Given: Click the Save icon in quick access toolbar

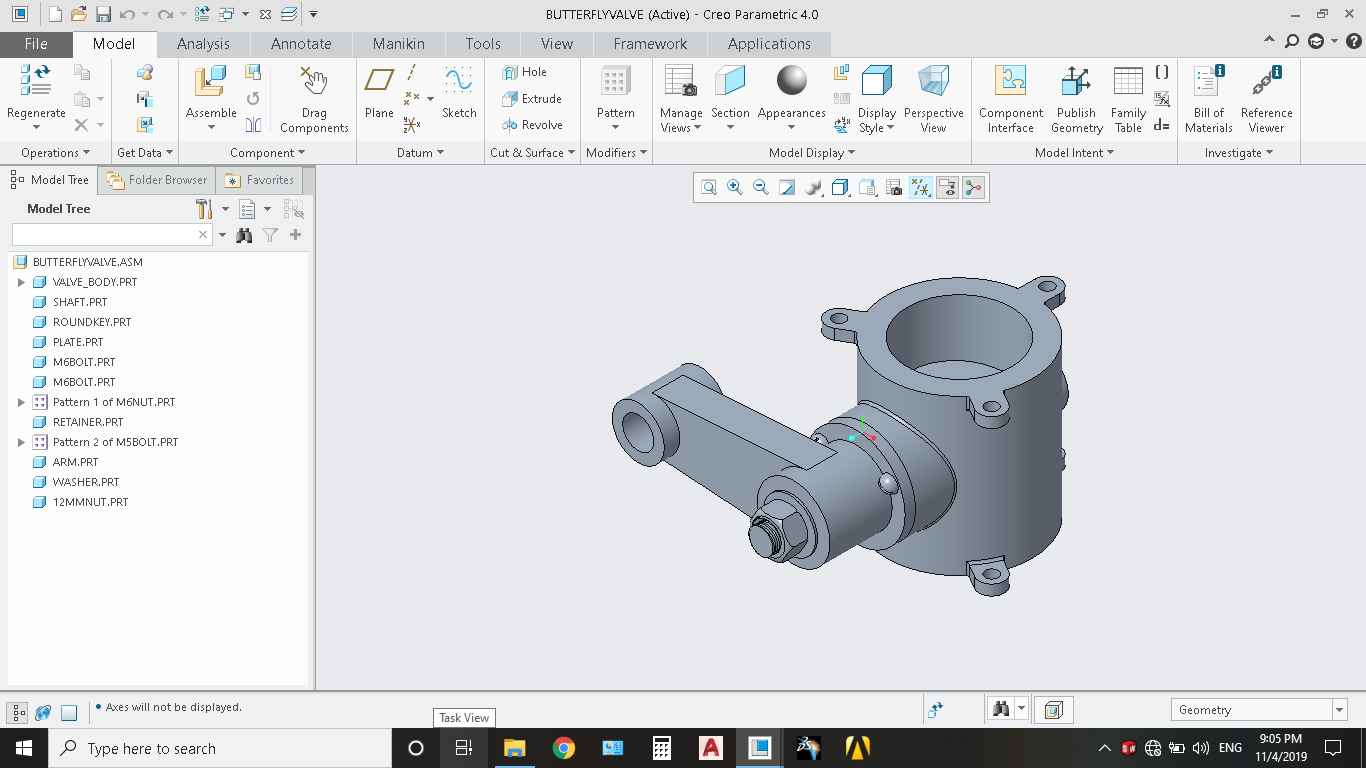Looking at the screenshot, I should [x=103, y=14].
